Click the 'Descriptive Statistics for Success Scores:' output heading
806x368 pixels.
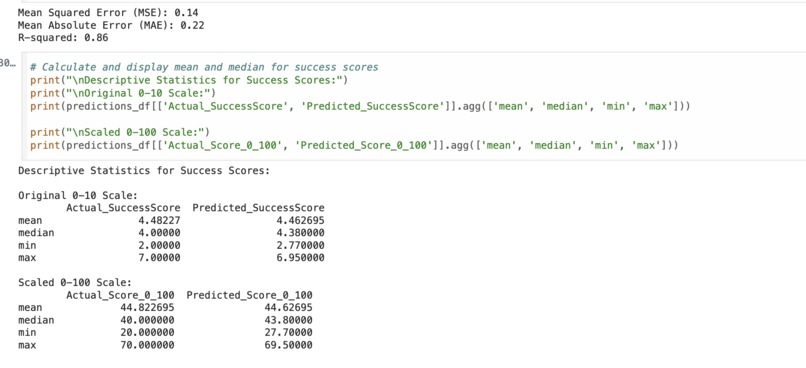click(144, 171)
